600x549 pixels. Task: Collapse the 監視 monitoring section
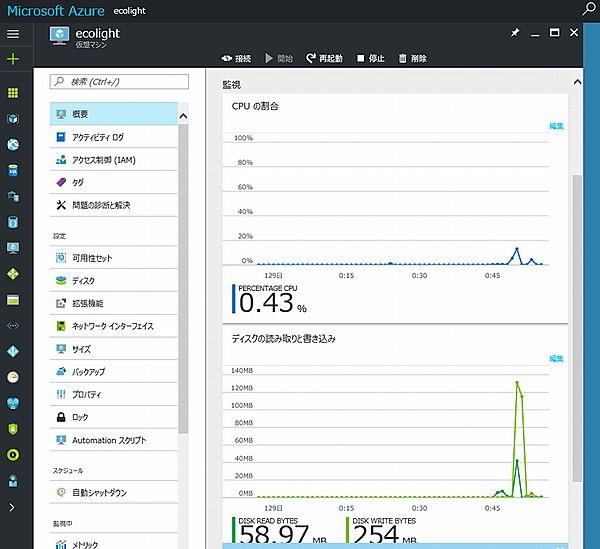[x=577, y=84]
